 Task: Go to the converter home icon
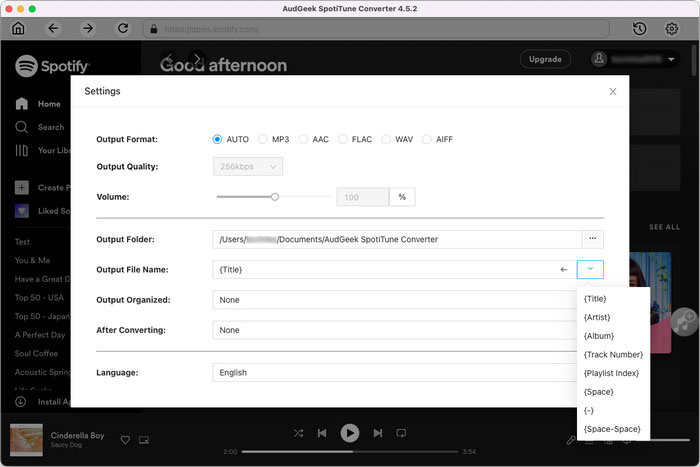(18, 29)
